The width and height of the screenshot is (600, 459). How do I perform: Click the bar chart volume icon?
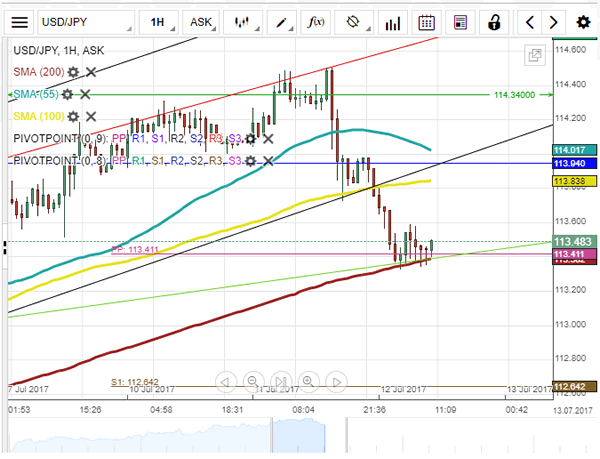pos(393,21)
